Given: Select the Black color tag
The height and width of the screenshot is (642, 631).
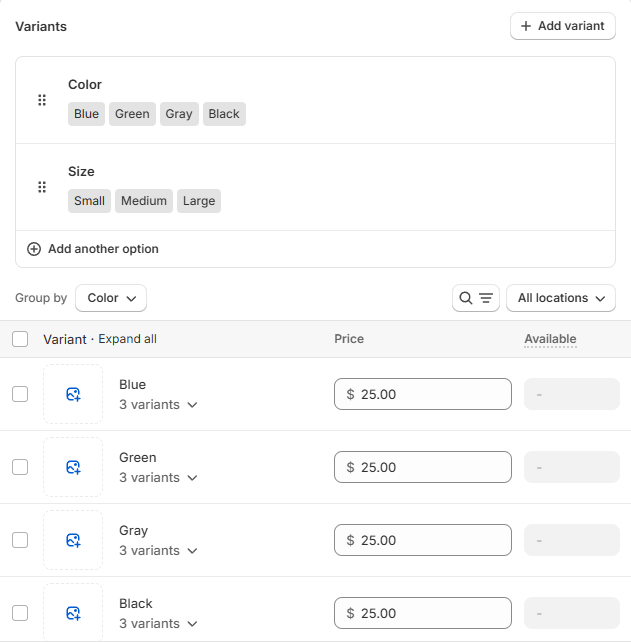Looking at the screenshot, I should click(x=224, y=114).
